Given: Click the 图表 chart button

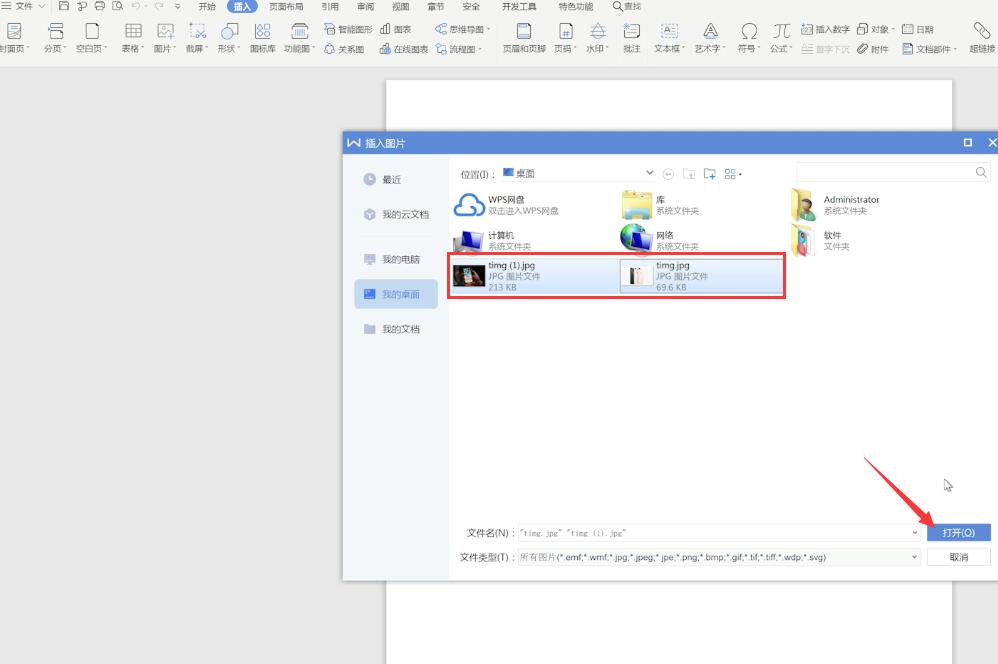Looking at the screenshot, I should click(395, 29).
